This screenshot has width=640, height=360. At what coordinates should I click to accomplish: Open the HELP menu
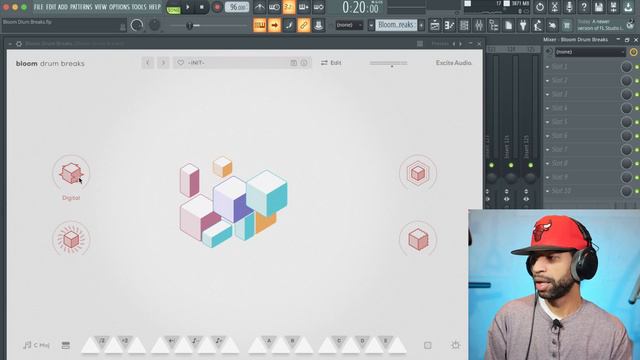(154, 7)
